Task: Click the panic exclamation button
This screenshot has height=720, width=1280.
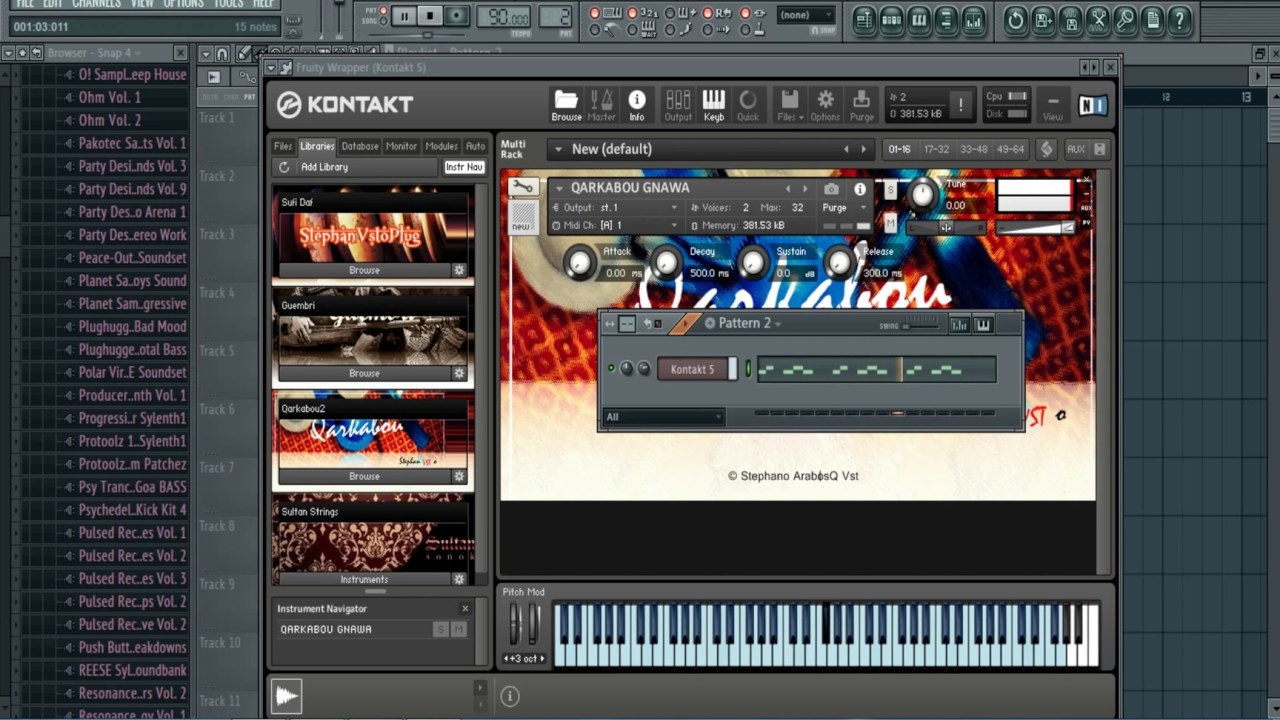Action: [x=960, y=104]
